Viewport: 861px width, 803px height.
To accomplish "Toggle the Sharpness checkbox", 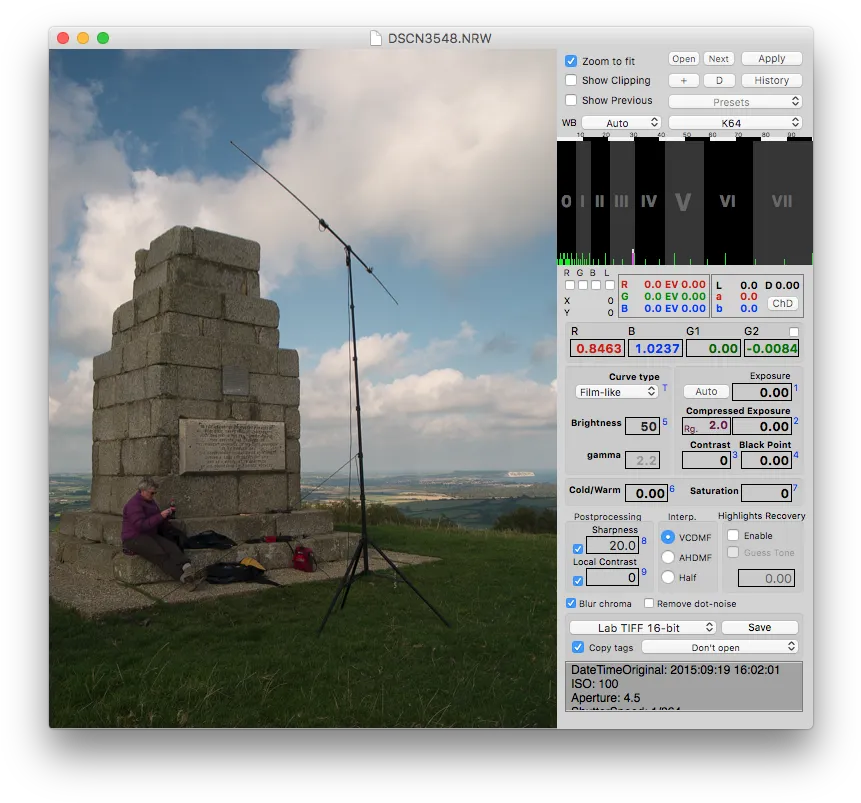I will (x=578, y=549).
